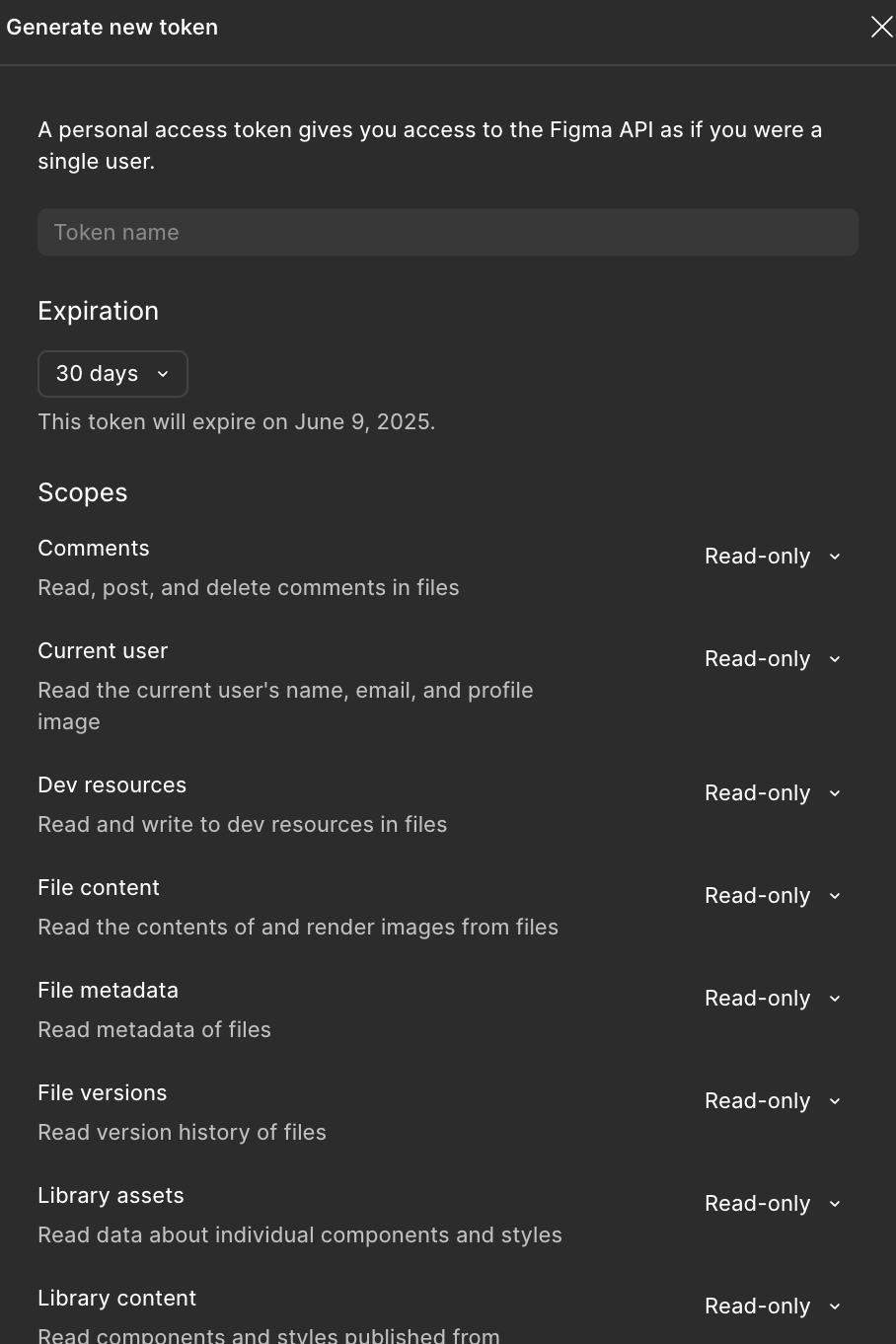Click the Token name input field

coord(448,232)
